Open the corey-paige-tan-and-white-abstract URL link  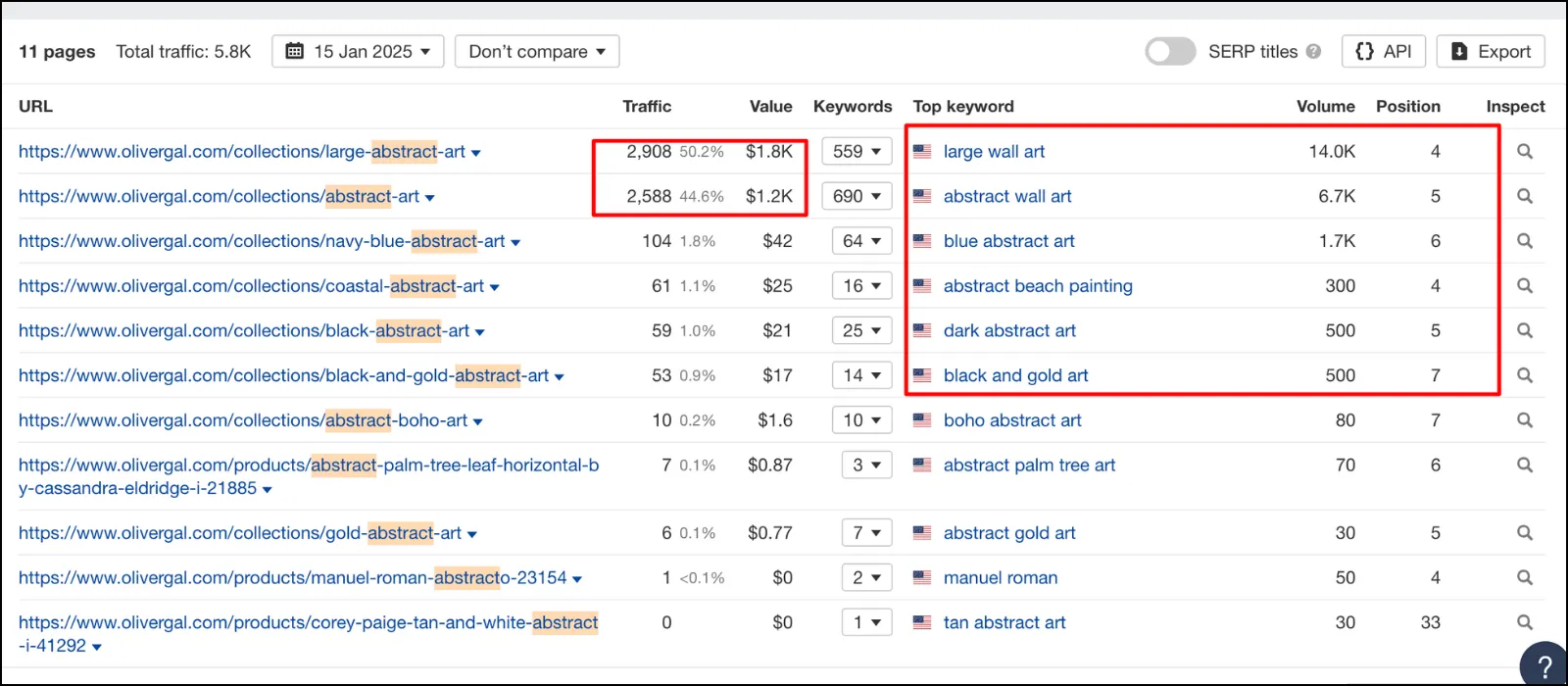click(309, 634)
